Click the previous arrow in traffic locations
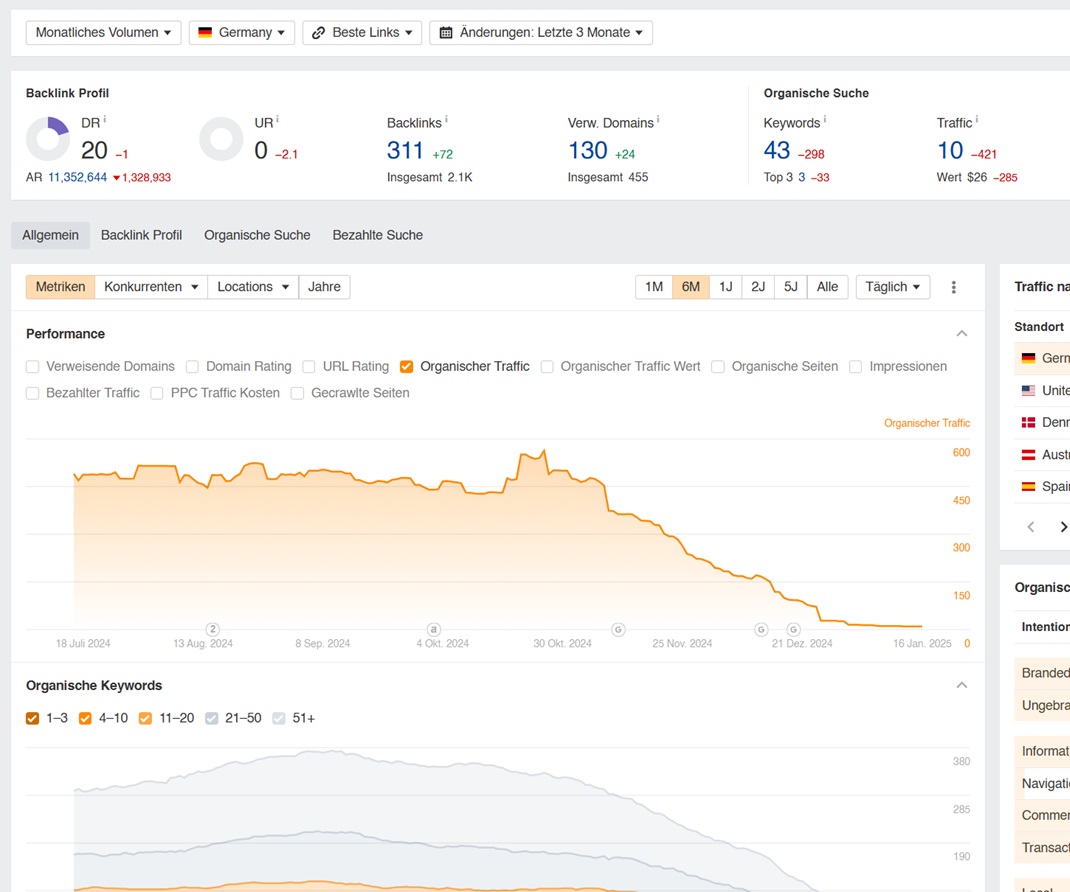 click(1031, 527)
